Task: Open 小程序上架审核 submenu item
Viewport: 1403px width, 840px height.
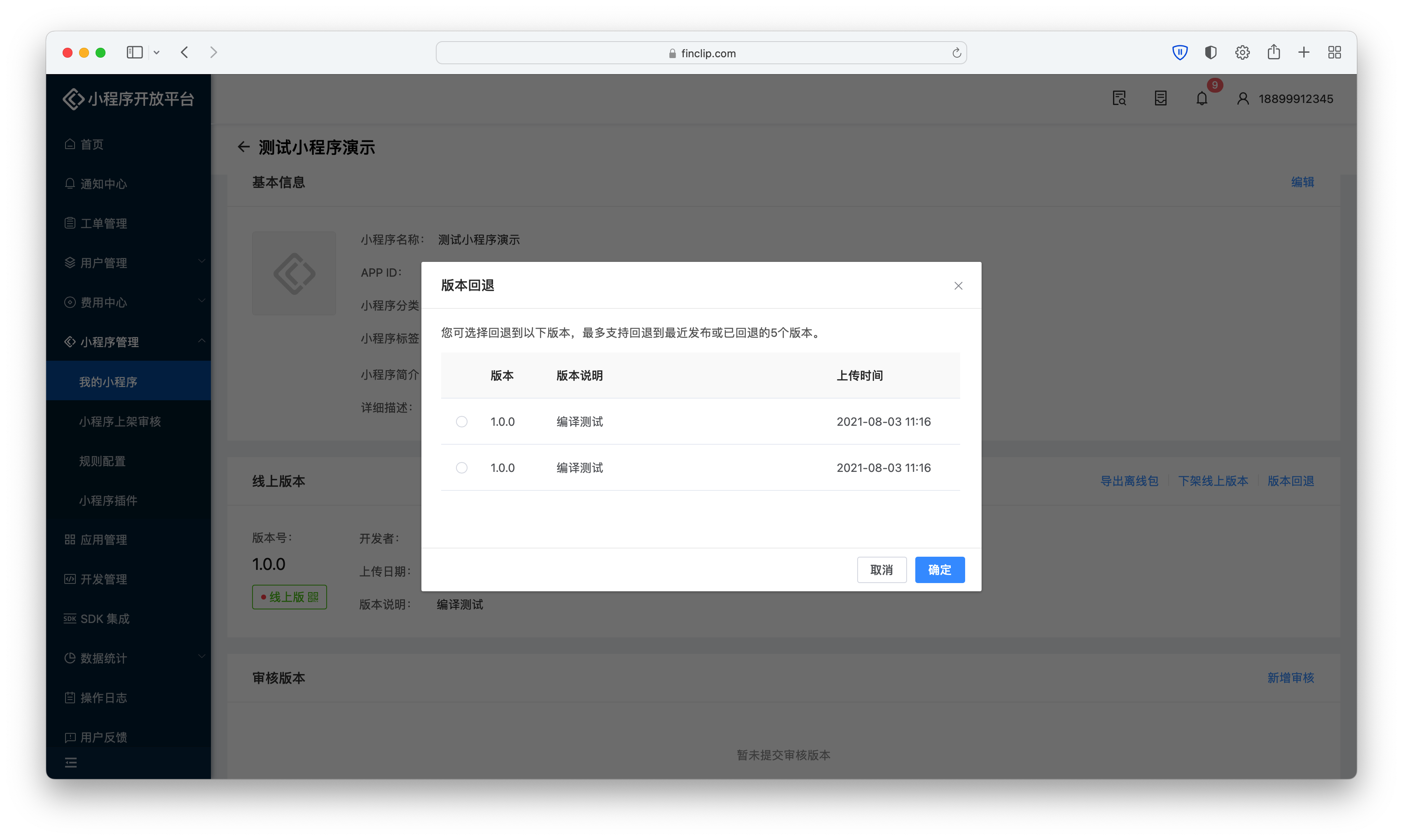Action: (129, 421)
